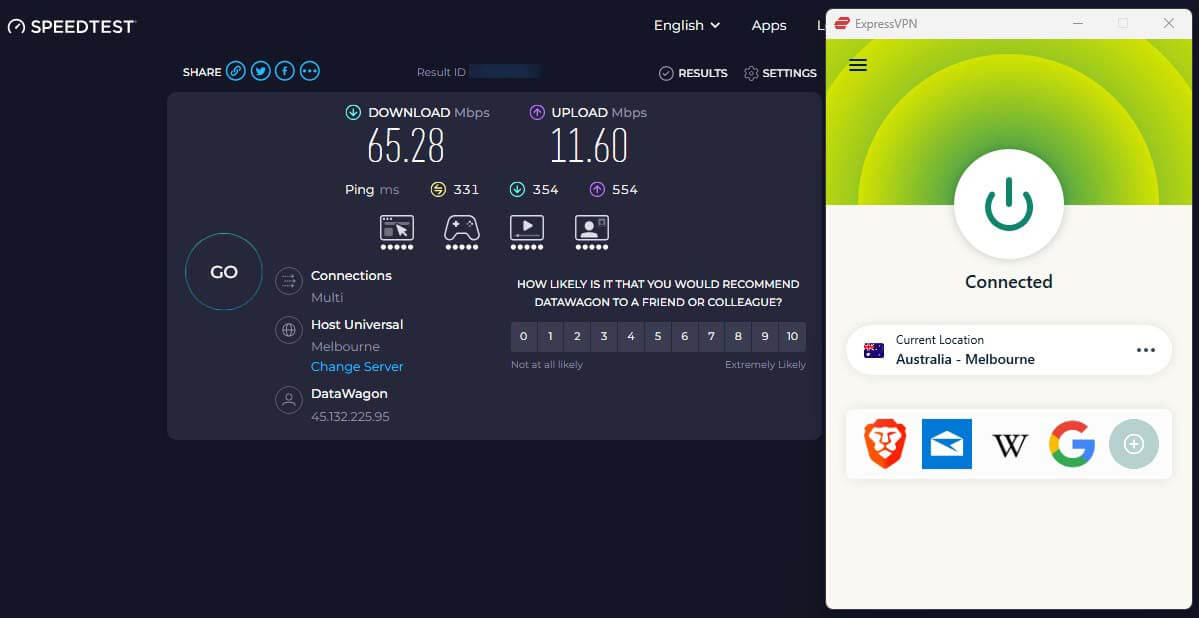Rate 1 on the recommend scale
This screenshot has width=1199, height=618.
point(550,337)
